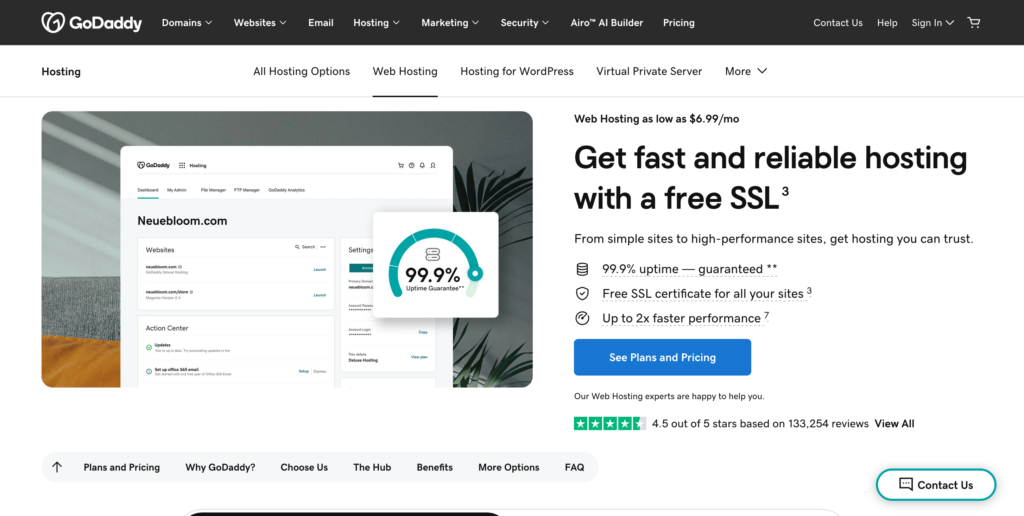Click the 99.9% uptime guaranteed text
This screenshot has height=516, width=1024.
pyautogui.click(x=690, y=269)
